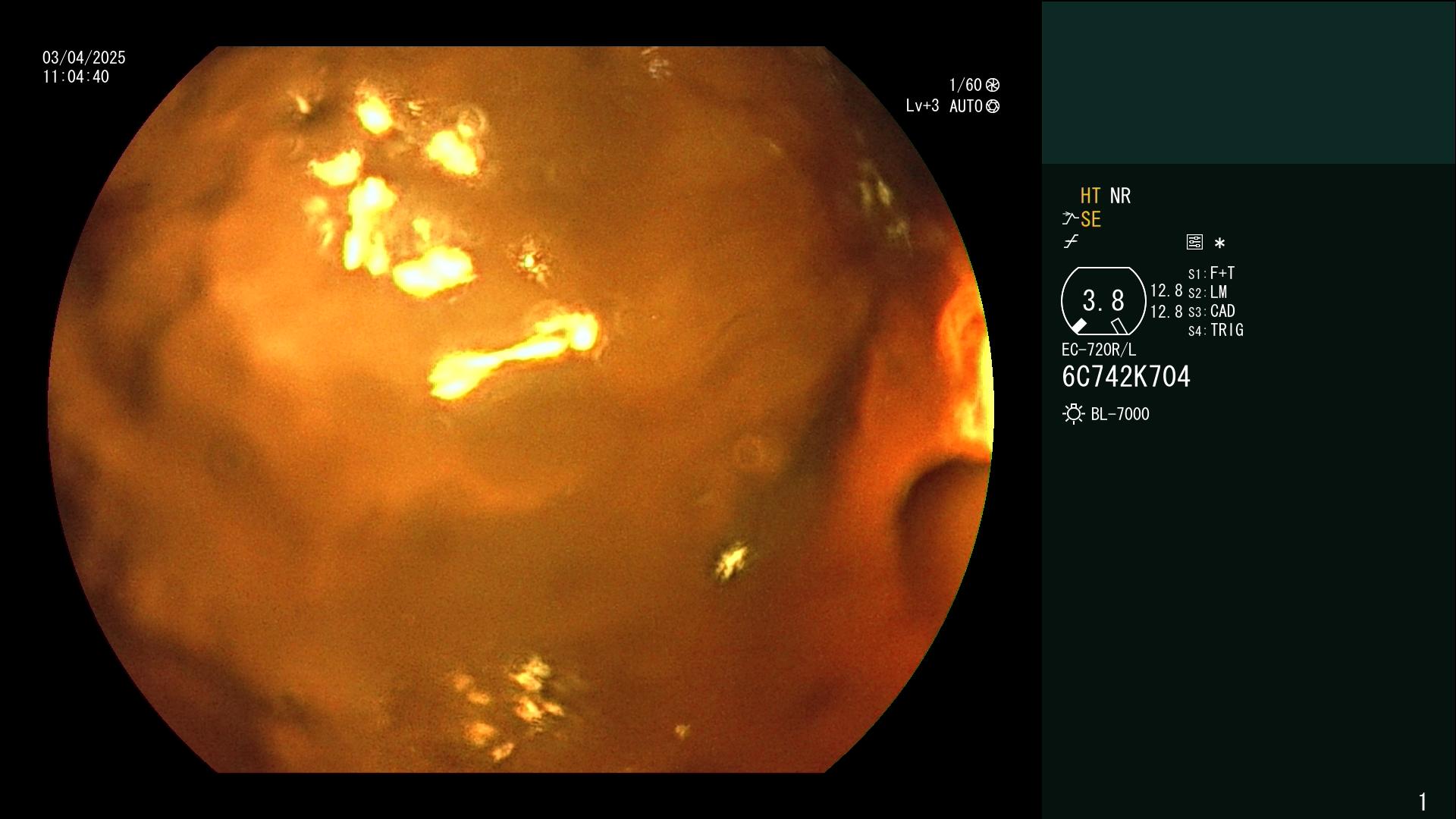Click the light source lamp icon beside BL-7000
The width and height of the screenshot is (1456, 819).
pyautogui.click(x=1073, y=414)
